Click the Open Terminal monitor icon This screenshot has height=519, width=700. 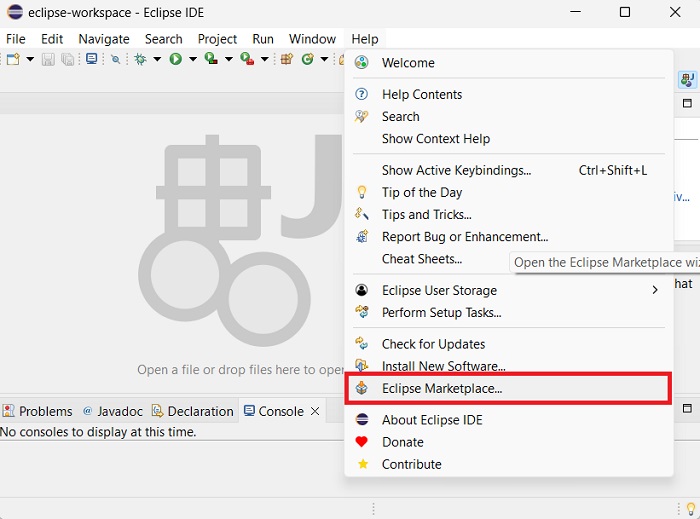point(92,59)
